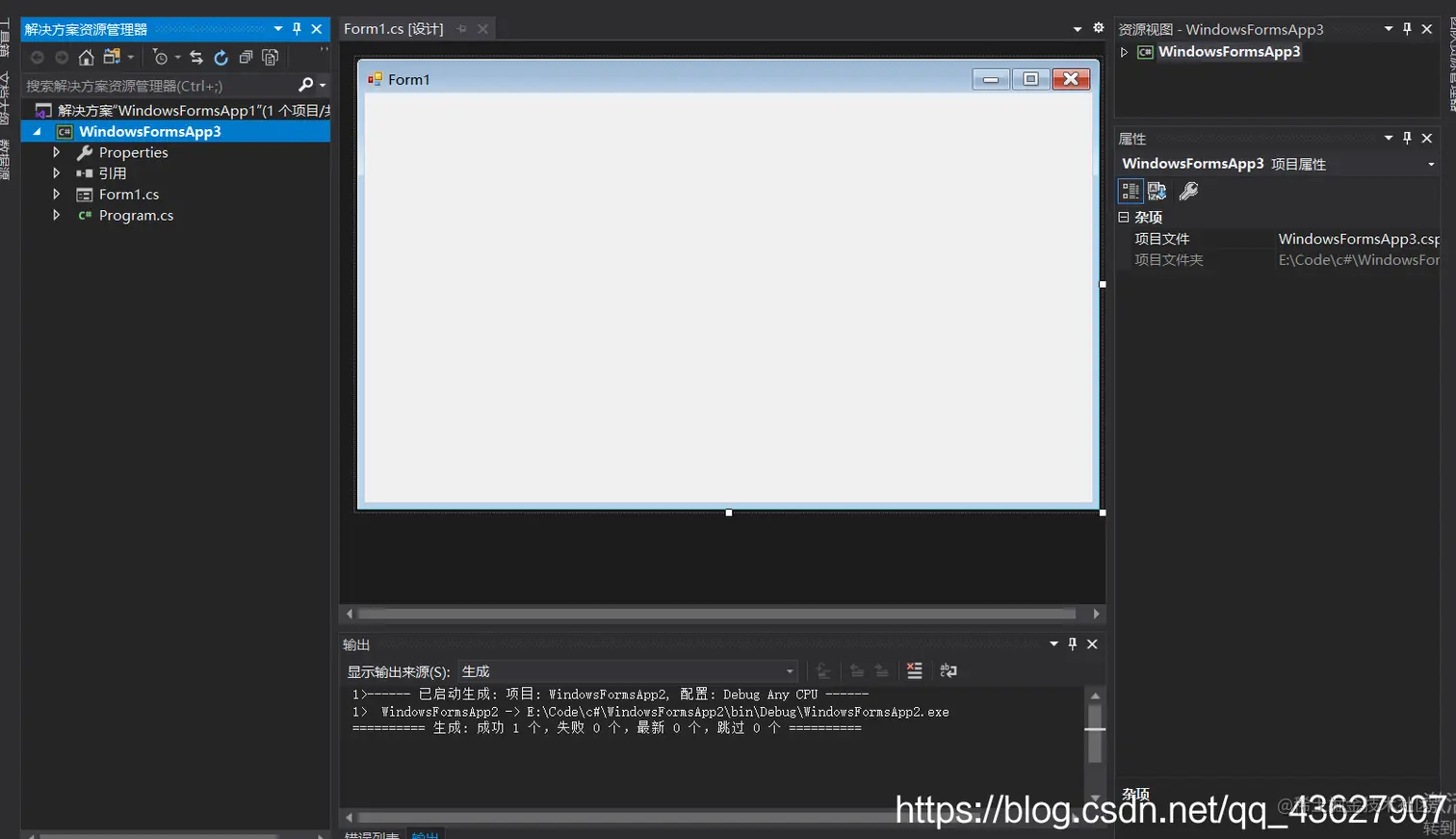This screenshot has width=1456, height=839.
Task: Sort properties alphabetically
Action: pos(1155,191)
